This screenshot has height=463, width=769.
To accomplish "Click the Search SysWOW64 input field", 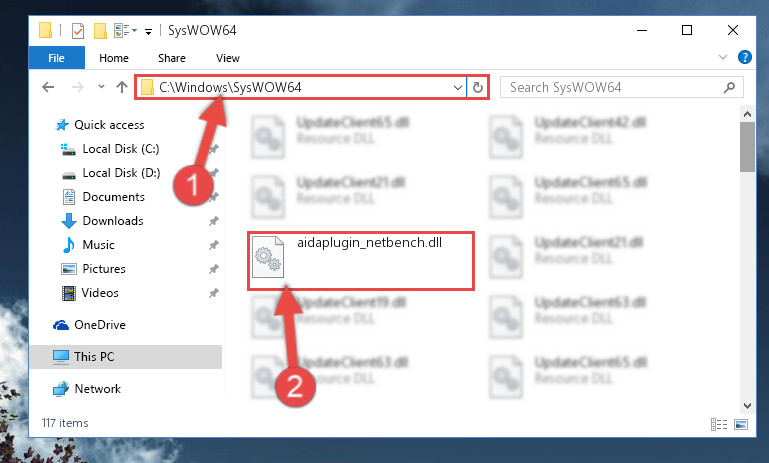I will 615,87.
